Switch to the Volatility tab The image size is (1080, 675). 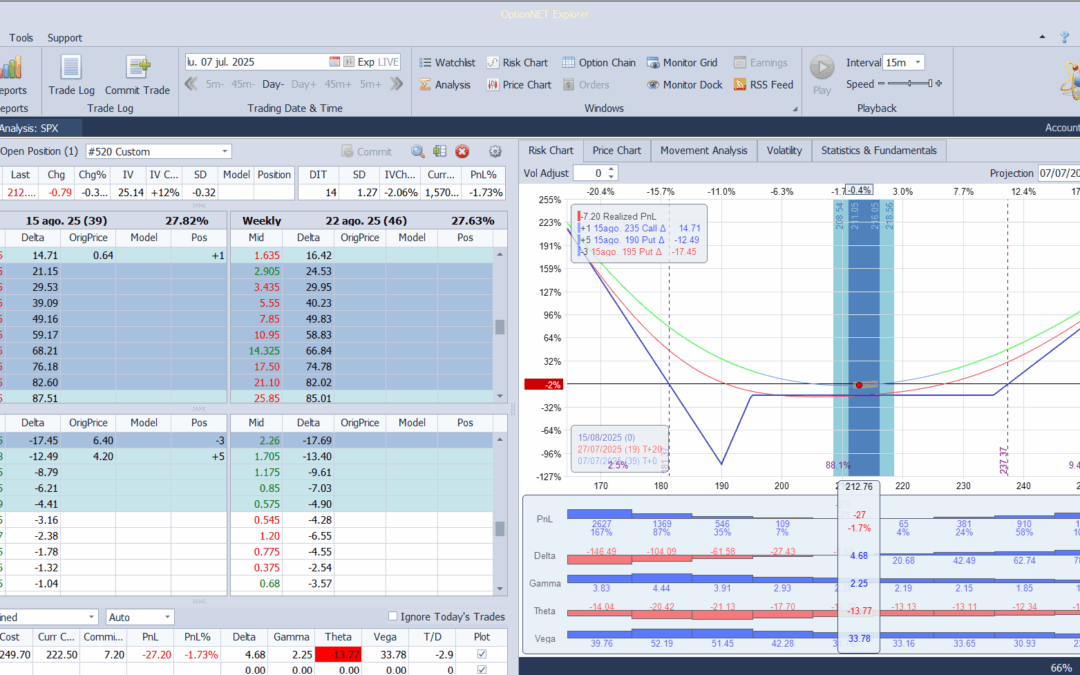(x=784, y=150)
